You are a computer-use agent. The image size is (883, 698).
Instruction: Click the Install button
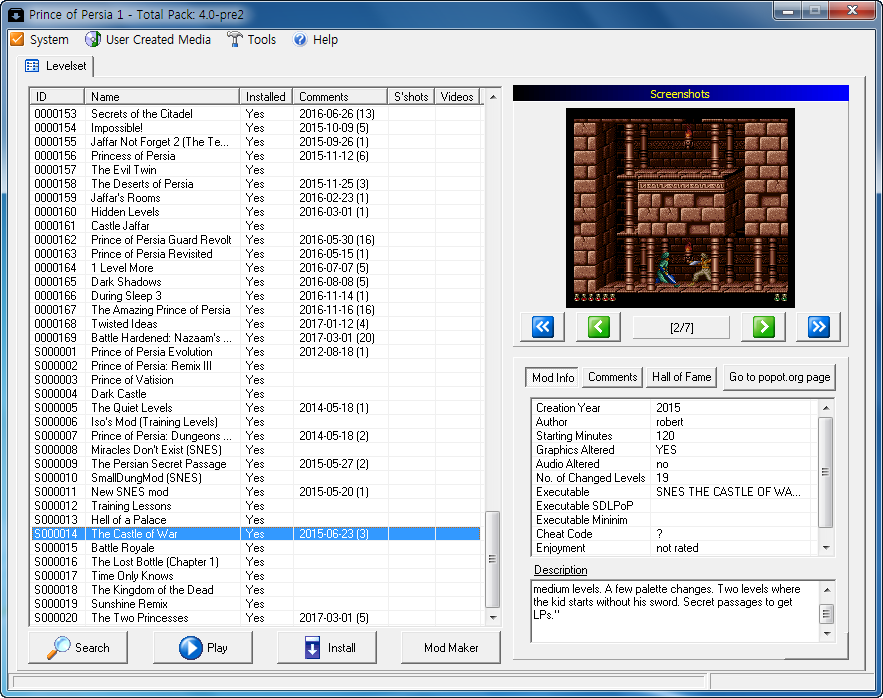coord(327,648)
